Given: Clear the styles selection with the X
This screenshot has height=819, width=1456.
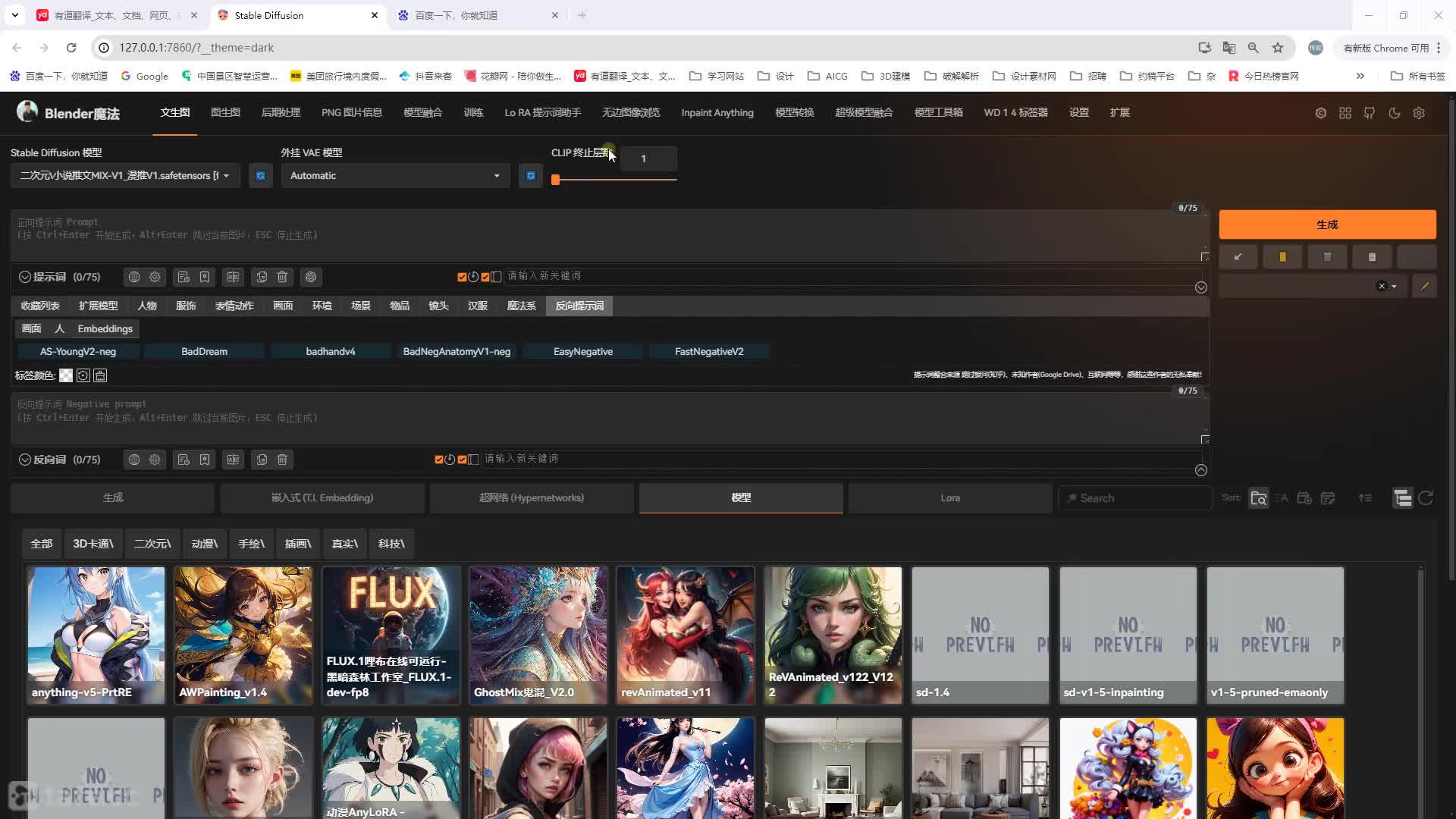Looking at the screenshot, I should tap(1382, 287).
